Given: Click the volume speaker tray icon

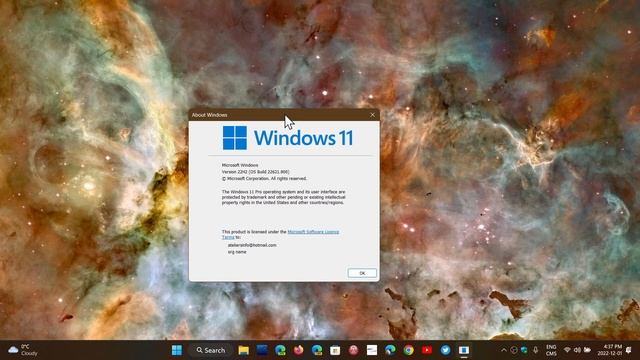Looking at the screenshot, I should [577, 350].
